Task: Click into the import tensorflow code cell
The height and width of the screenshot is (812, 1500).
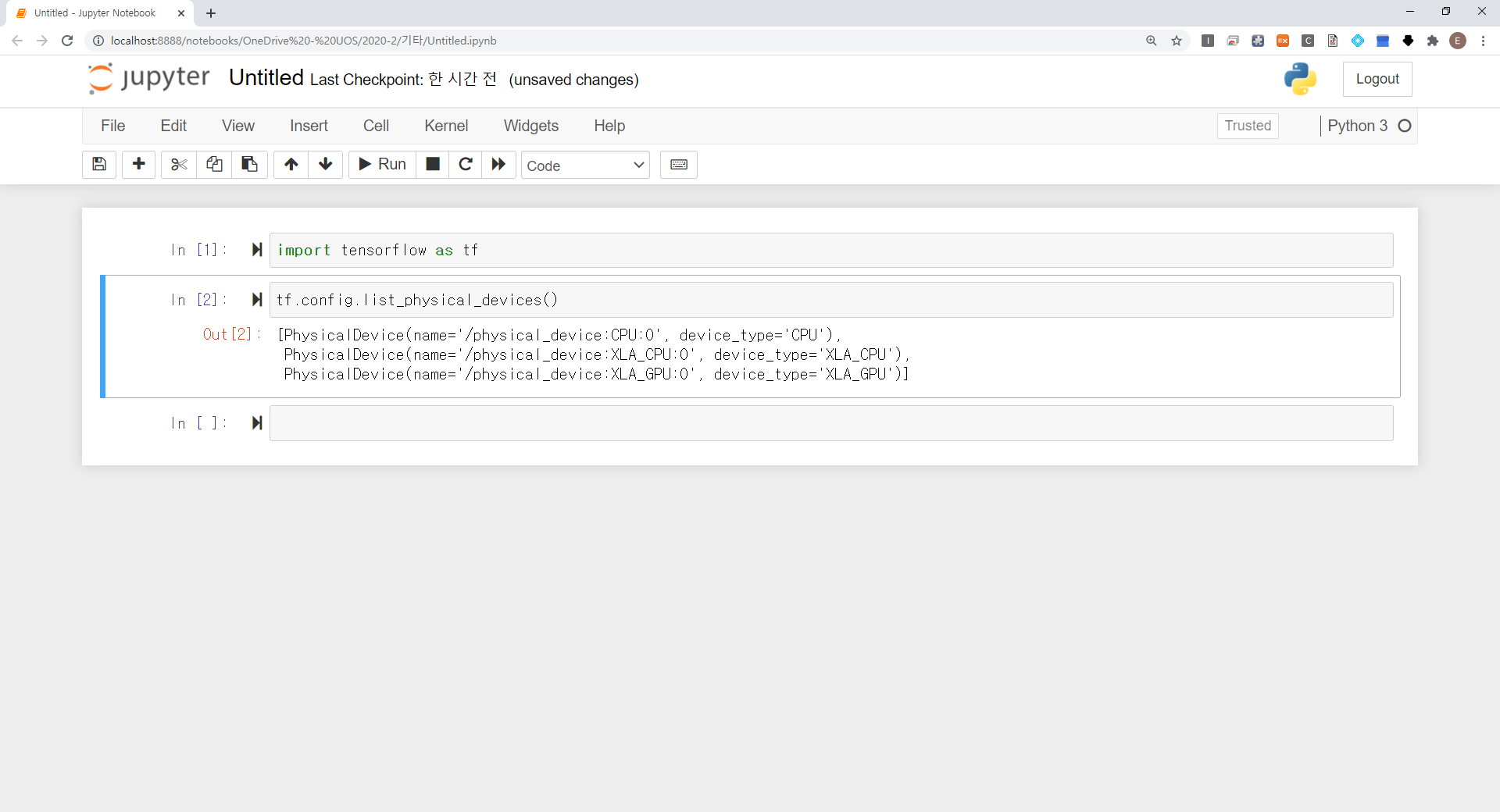Action: pos(831,250)
